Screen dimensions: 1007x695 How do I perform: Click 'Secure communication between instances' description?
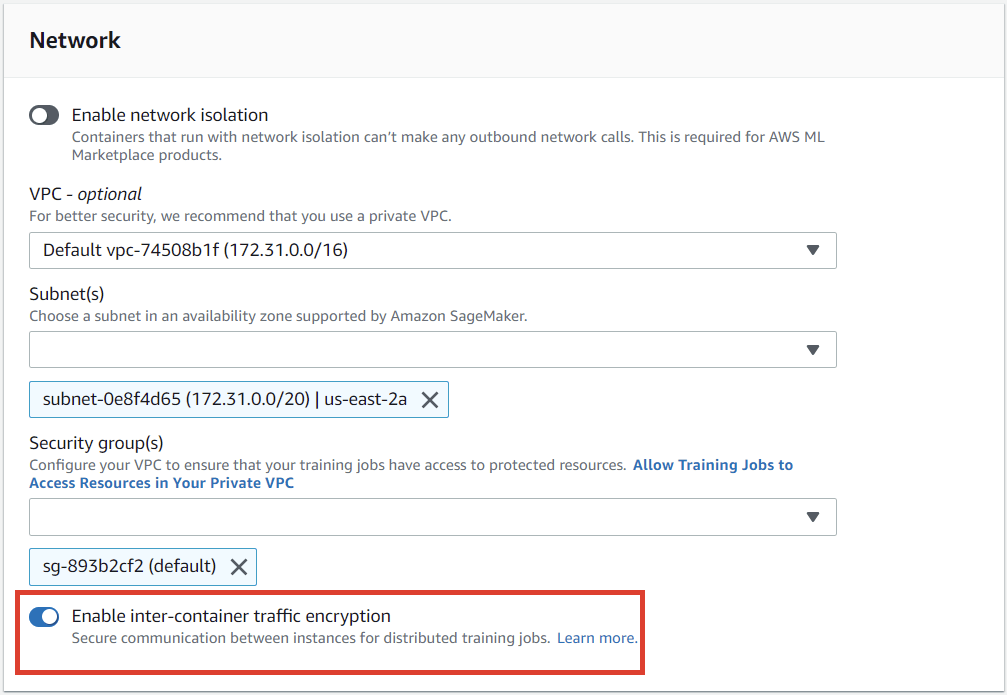pos(311,638)
